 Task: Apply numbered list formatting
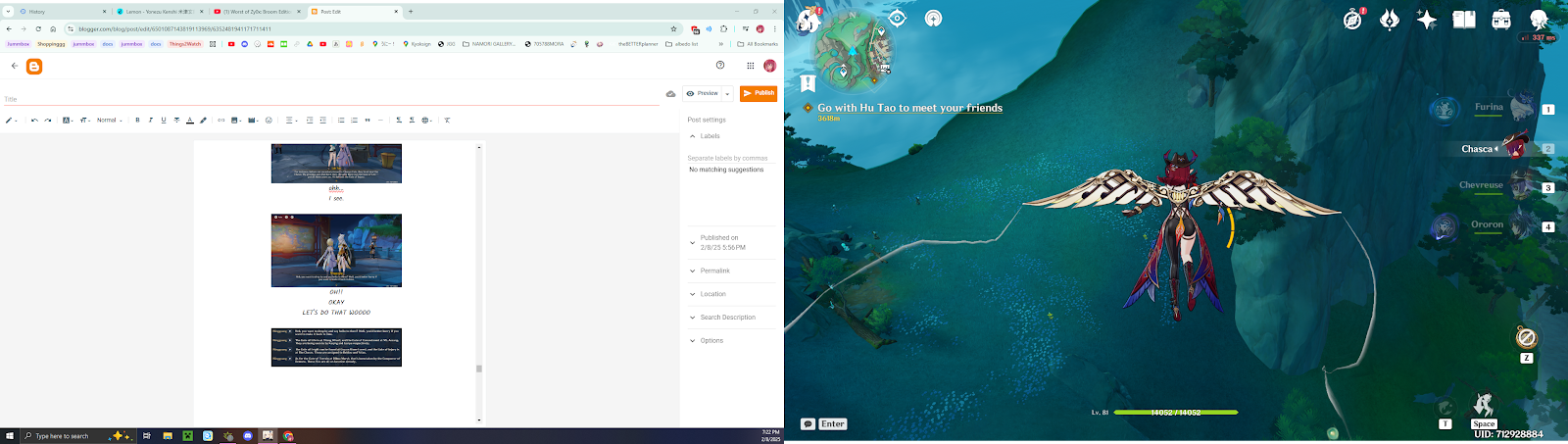point(355,121)
